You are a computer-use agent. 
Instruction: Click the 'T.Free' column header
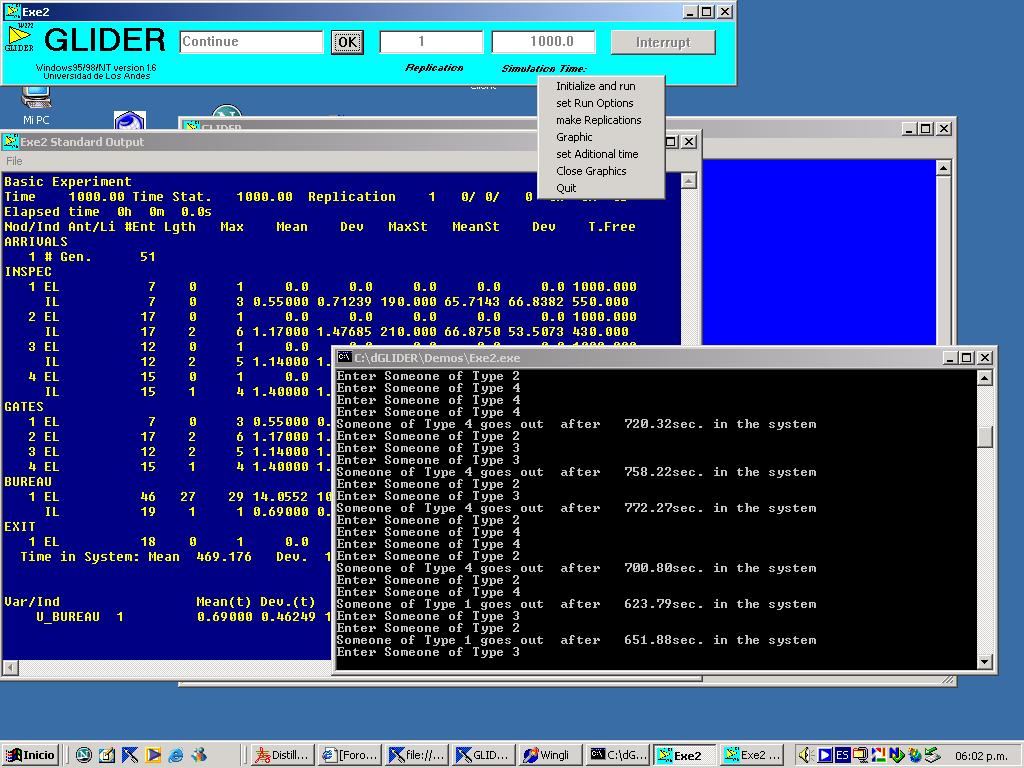[612, 227]
